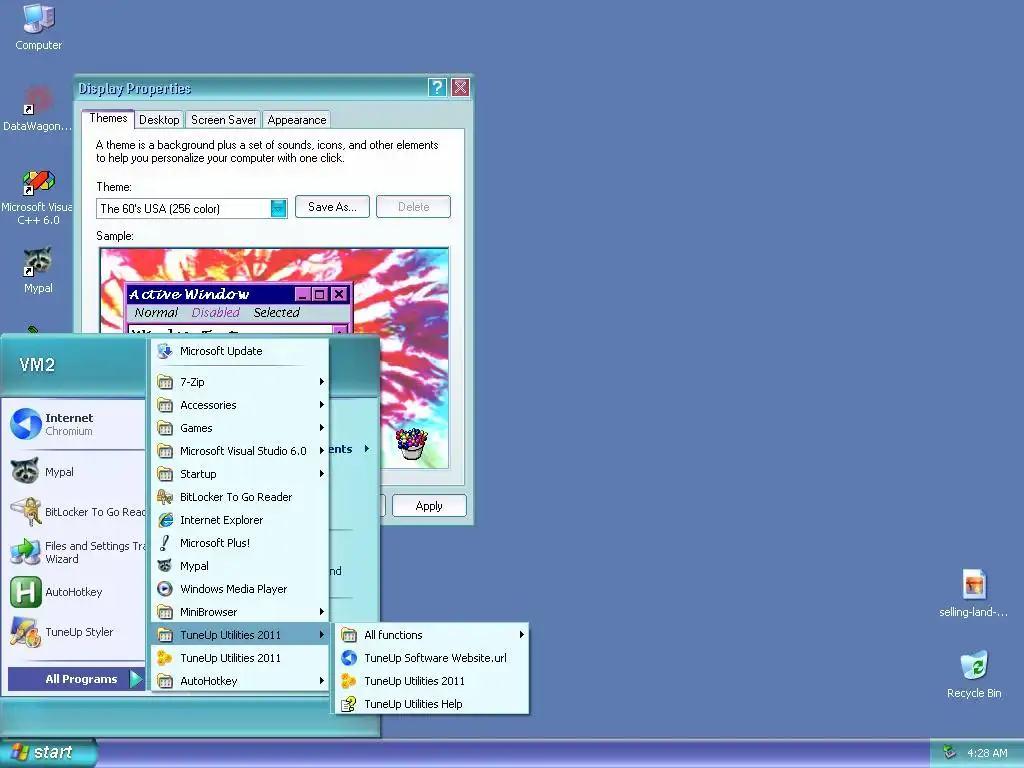Launch Mypal from All Programs list
The width and height of the screenshot is (1024, 768).
pyautogui.click(x=240, y=566)
